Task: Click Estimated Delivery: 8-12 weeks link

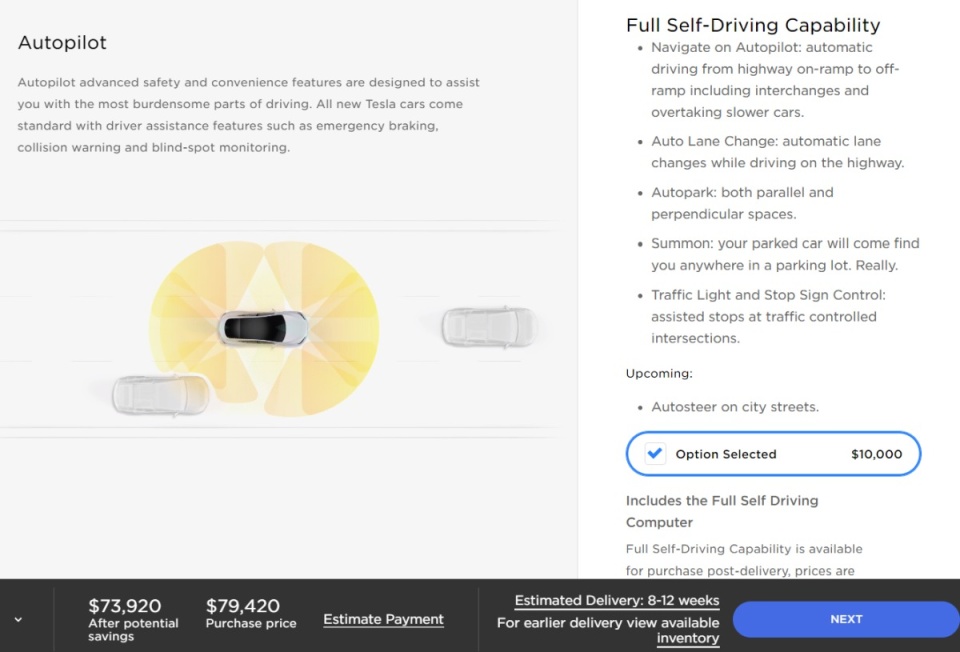Action: point(616,601)
